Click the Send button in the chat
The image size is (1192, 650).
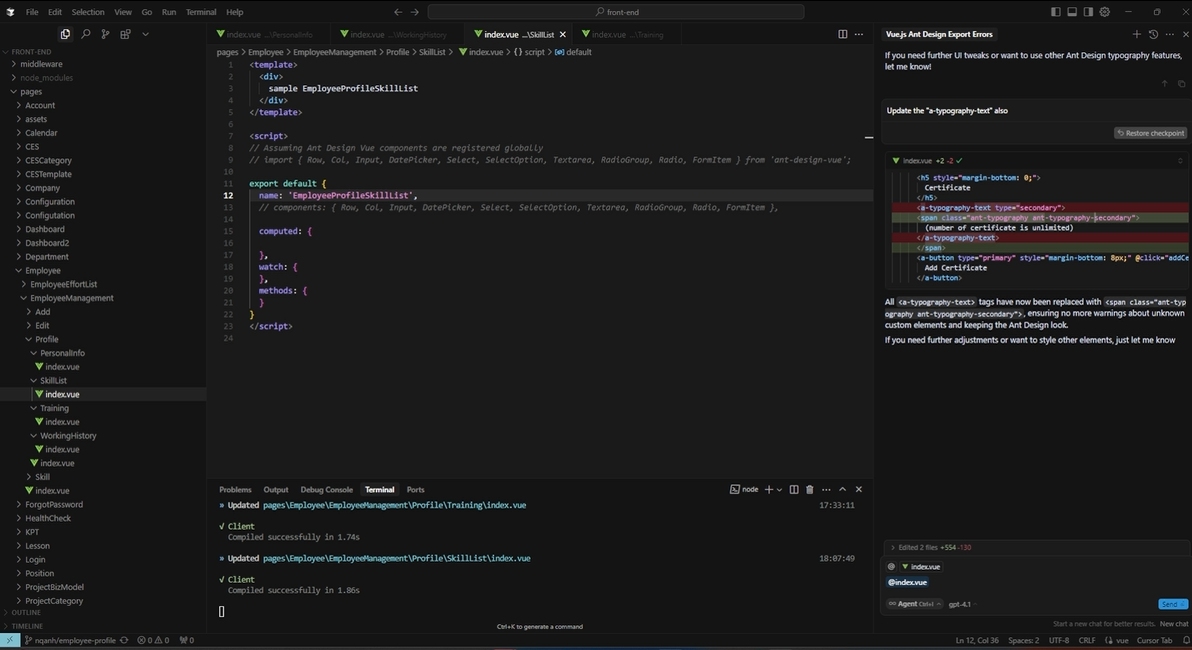tap(1172, 604)
